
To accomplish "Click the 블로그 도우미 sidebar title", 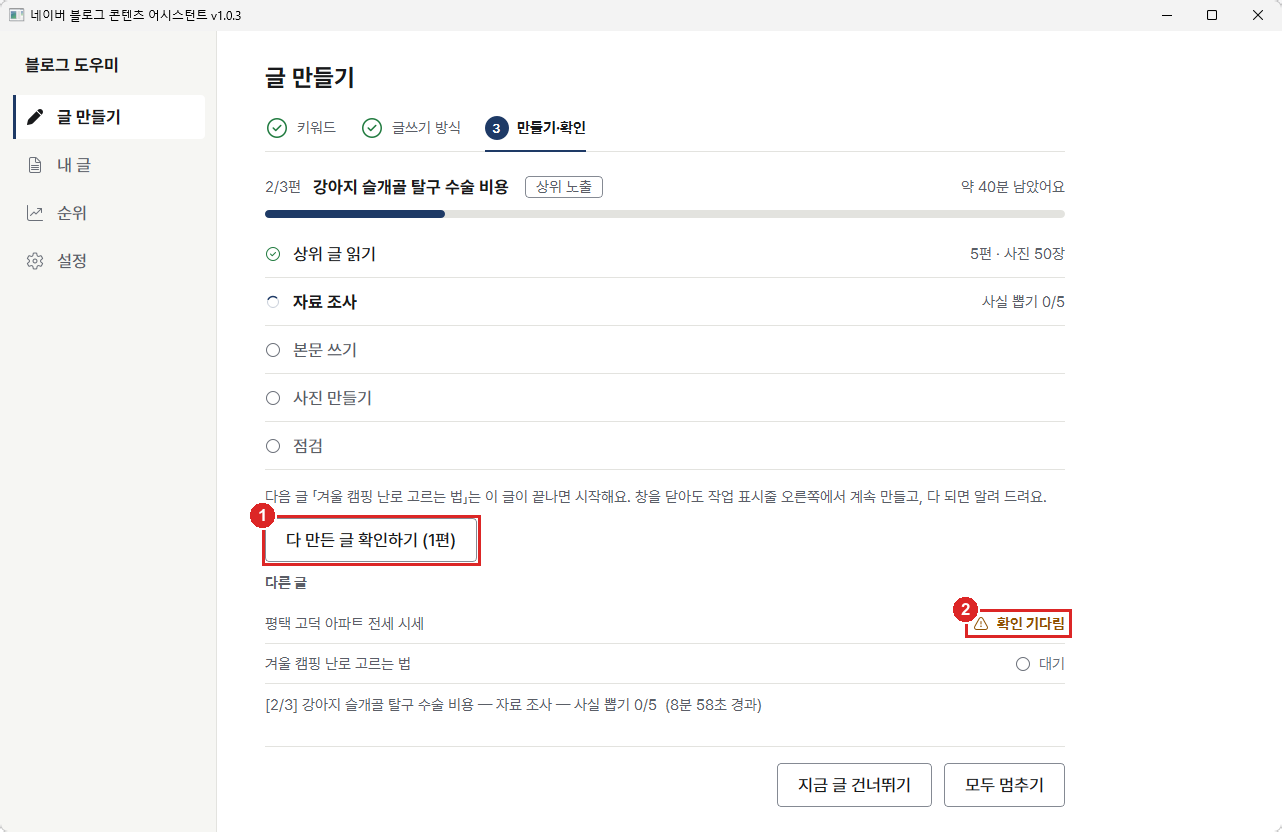I will 72,66.
